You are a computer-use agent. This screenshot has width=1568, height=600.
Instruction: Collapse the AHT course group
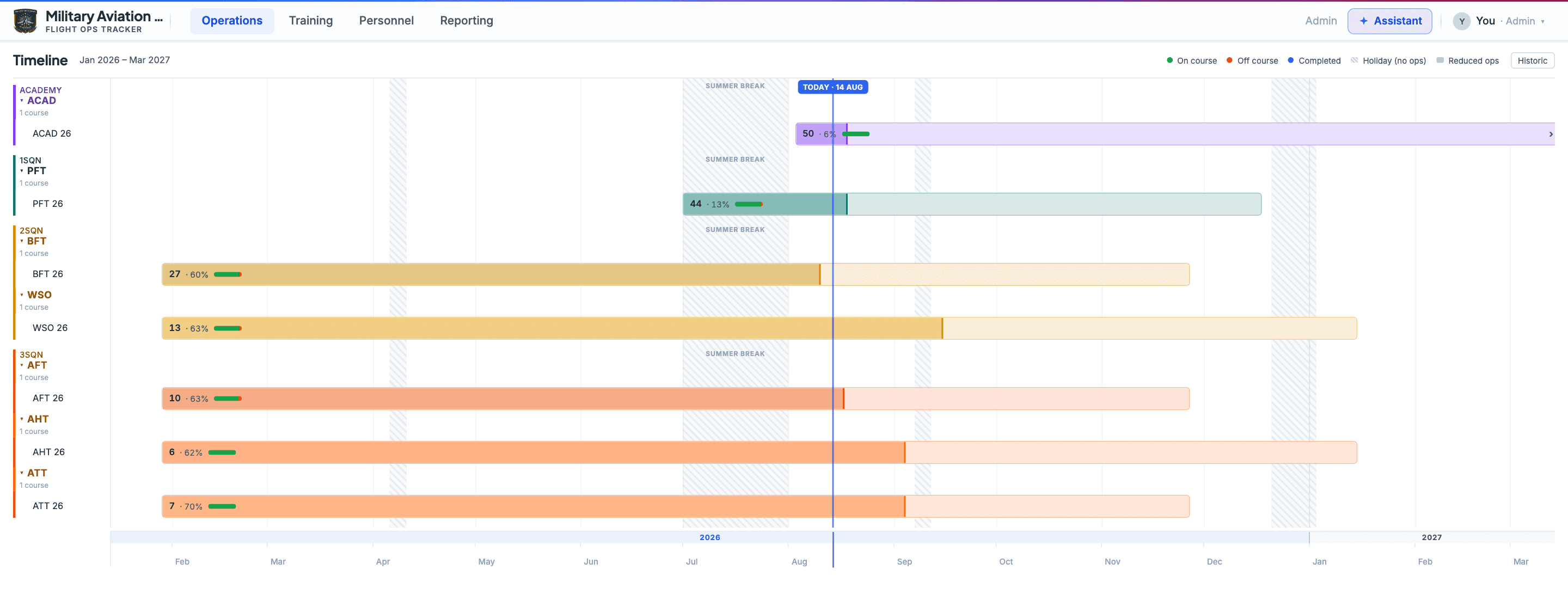click(x=35, y=419)
